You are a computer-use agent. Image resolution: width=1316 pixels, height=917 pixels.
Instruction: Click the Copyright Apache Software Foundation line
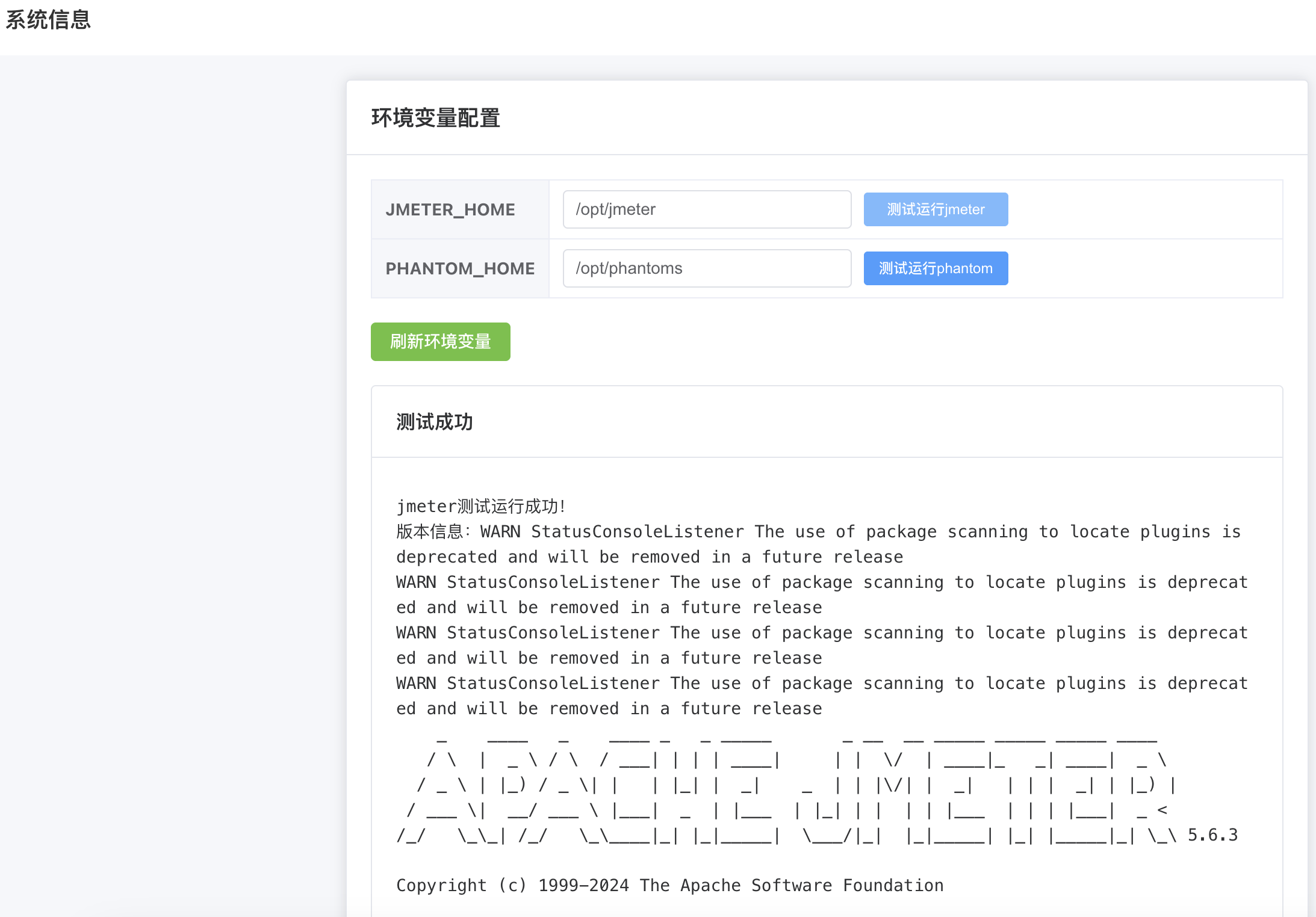pyautogui.click(x=669, y=885)
